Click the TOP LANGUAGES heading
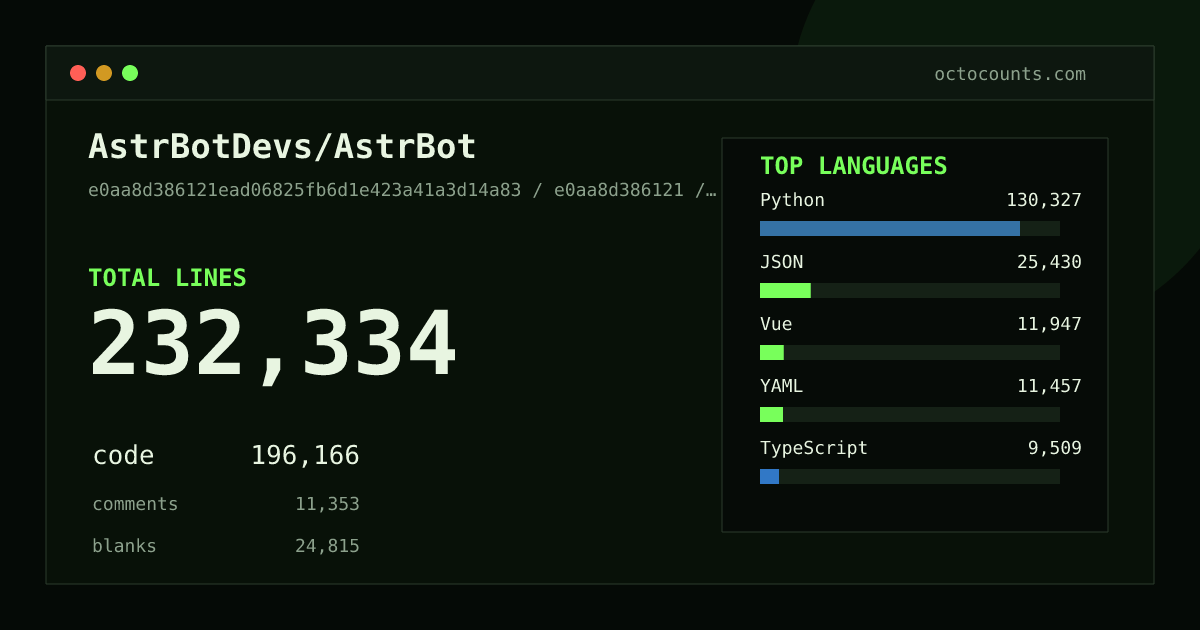This screenshot has width=1200, height=630. pyautogui.click(x=854, y=166)
